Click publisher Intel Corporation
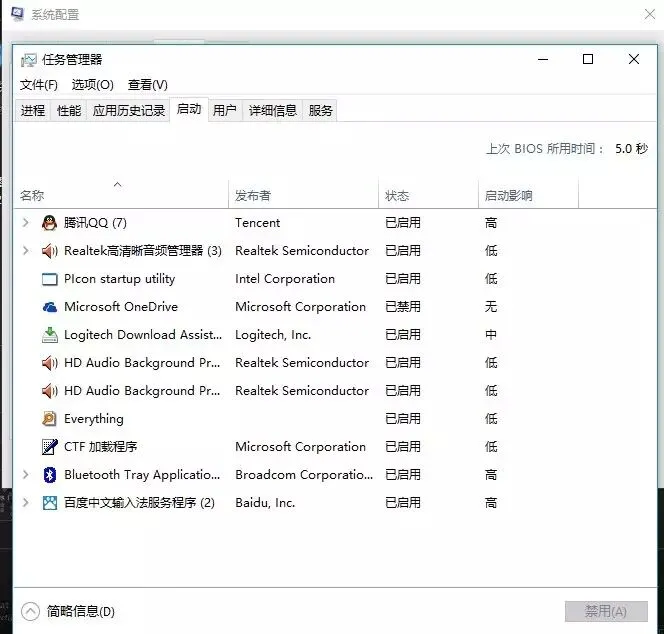664x634 pixels. [x=285, y=279]
